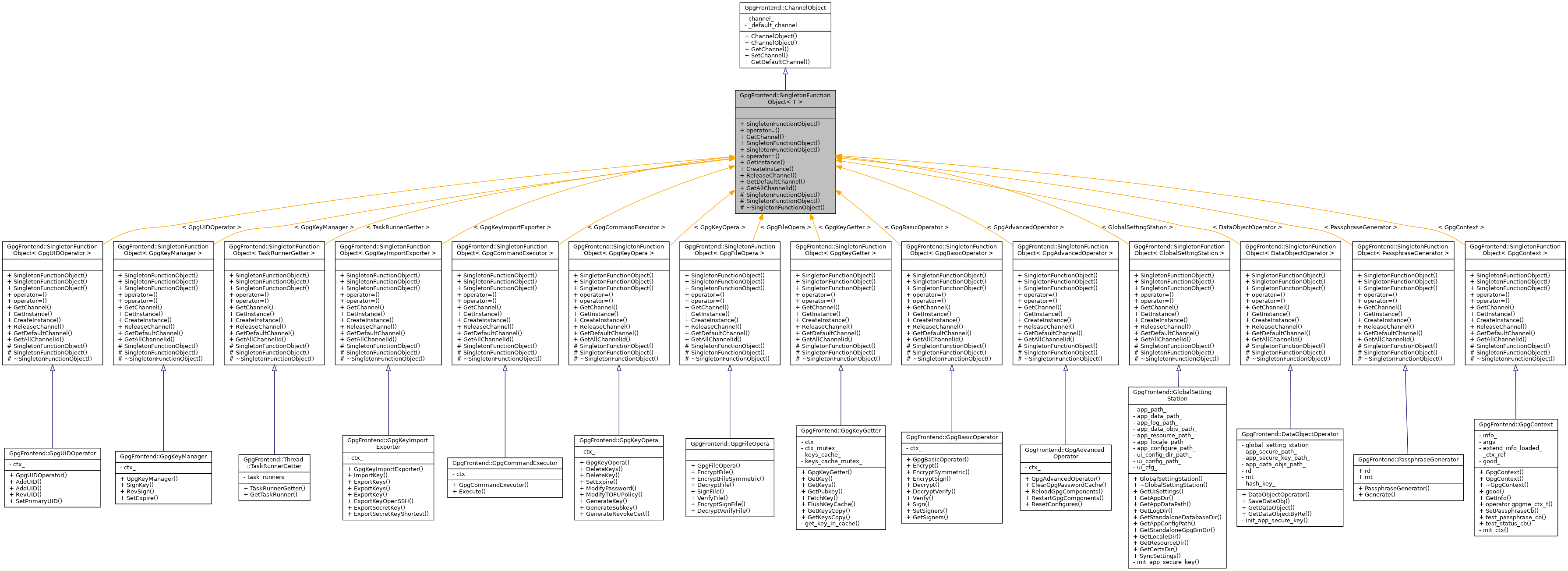Screen dimensions: 1568x571
Task: Select the GpgFrontend::GpgBasicOperator class box title
Action: [951, 437]
